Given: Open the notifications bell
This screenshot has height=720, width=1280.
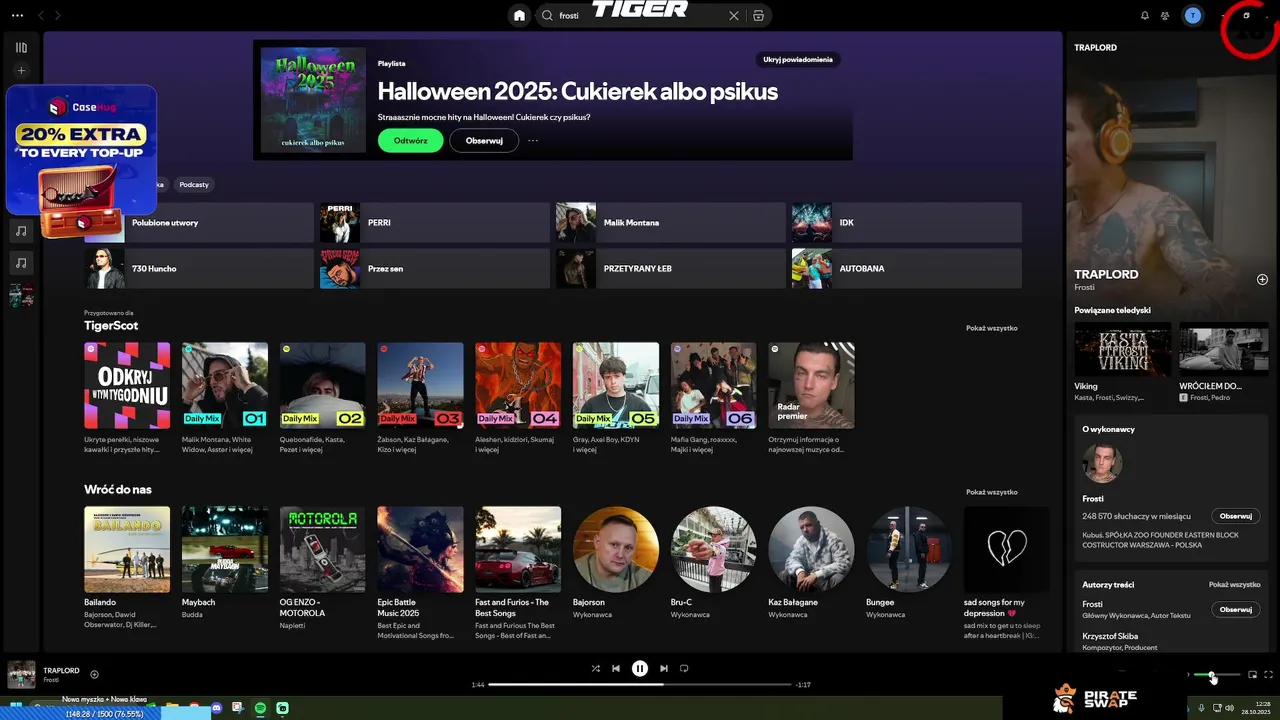Looking at the screenshot, I should (1145, 16).
